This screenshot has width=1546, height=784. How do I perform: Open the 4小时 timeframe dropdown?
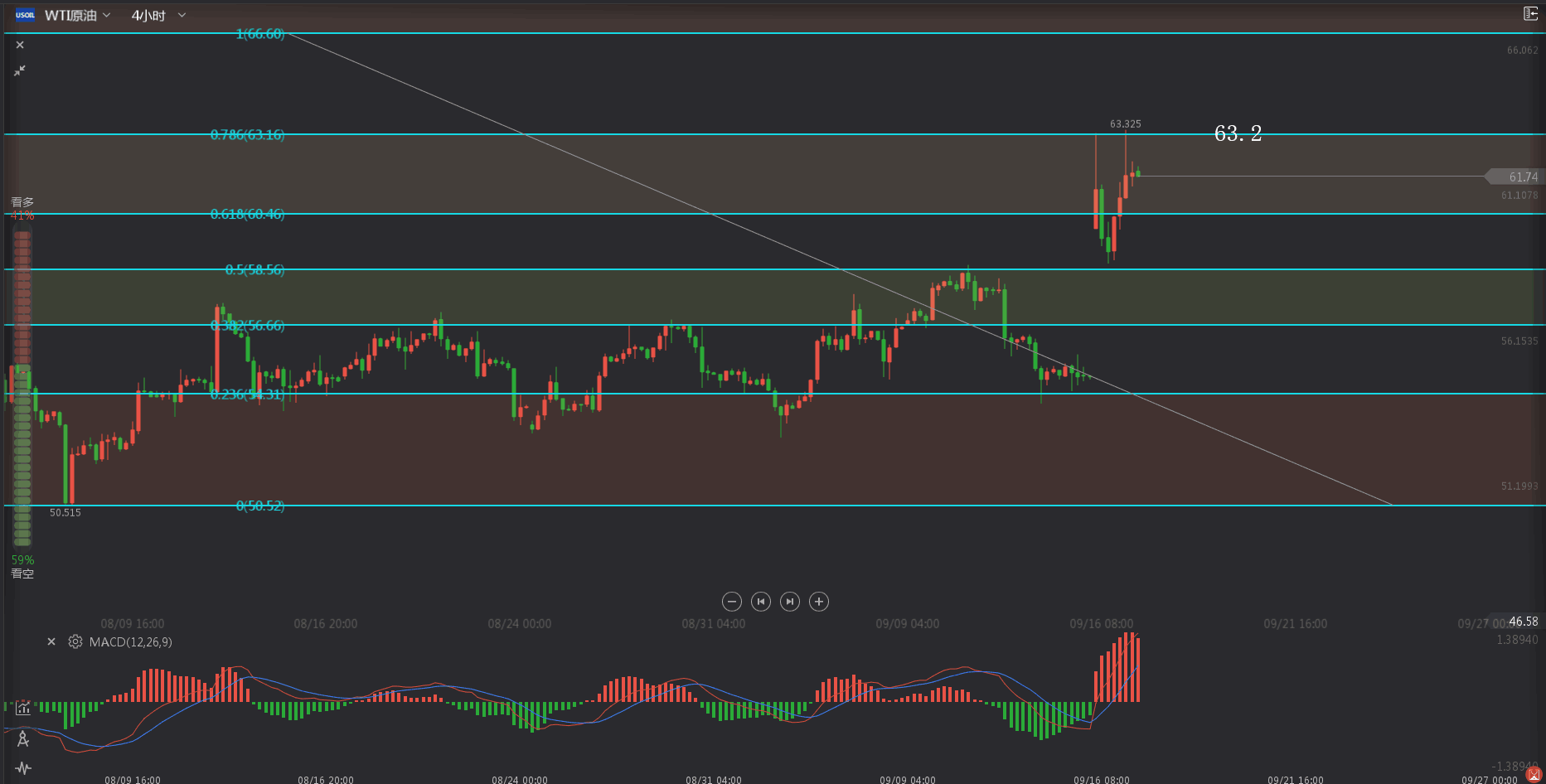[158, 15]
